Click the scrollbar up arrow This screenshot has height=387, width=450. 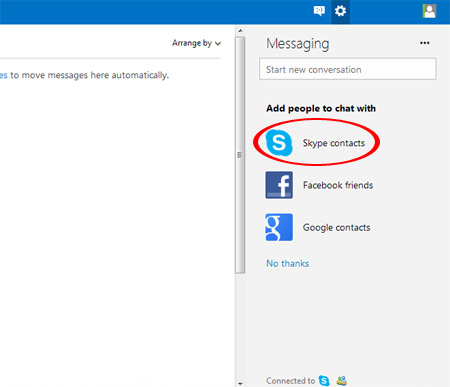[240, 31]
